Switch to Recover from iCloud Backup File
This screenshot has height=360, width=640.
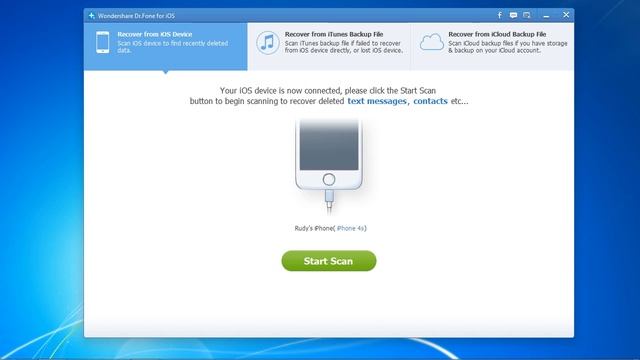tap(492, 46)
